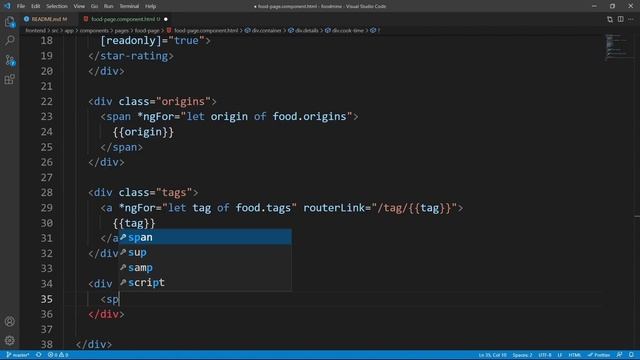The image size is (640, 360).
Task: Select the 'script' autocomplete suggestion
Action: [x=205, y=282]
